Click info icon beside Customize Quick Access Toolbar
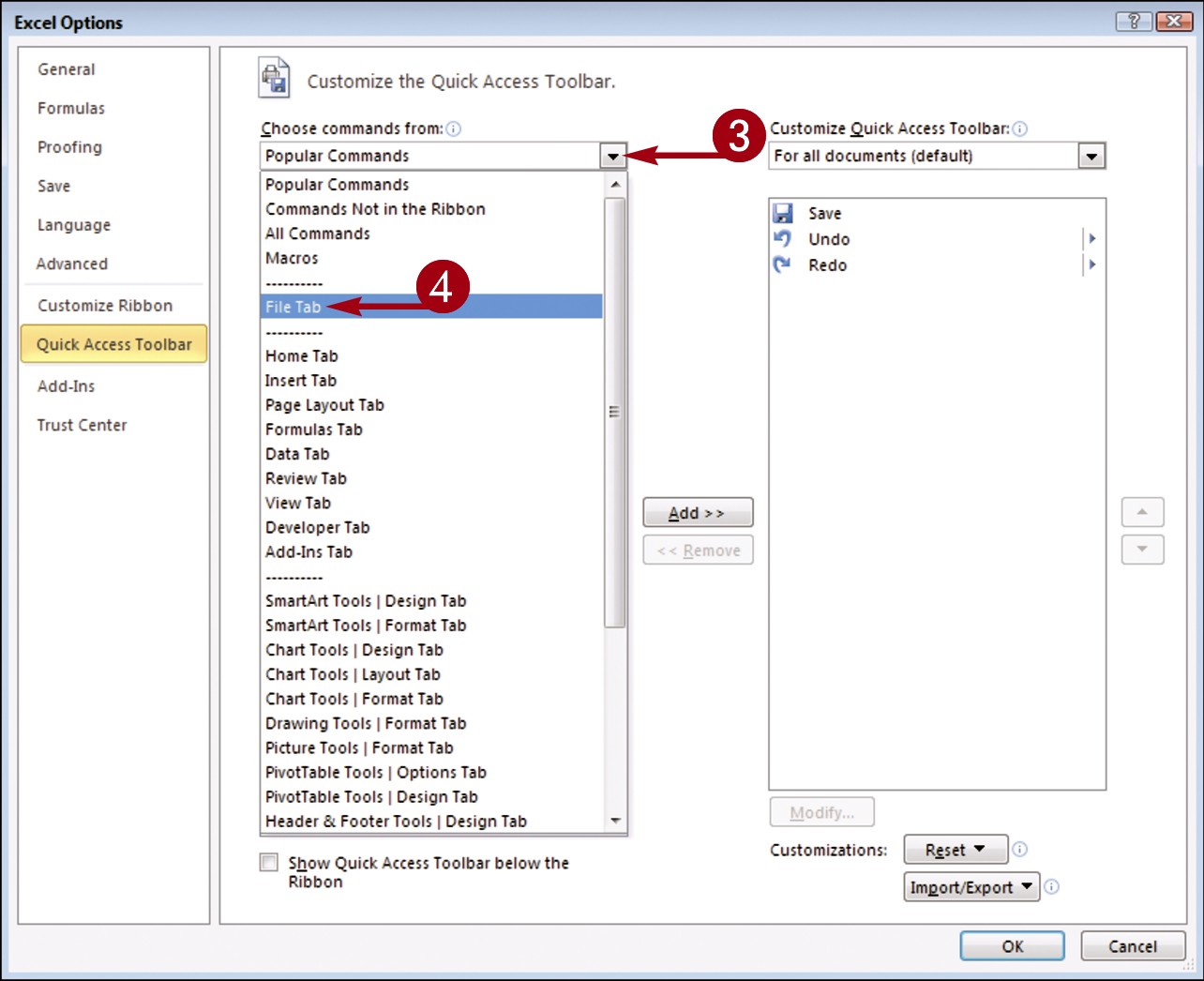 coord(1020,128)
